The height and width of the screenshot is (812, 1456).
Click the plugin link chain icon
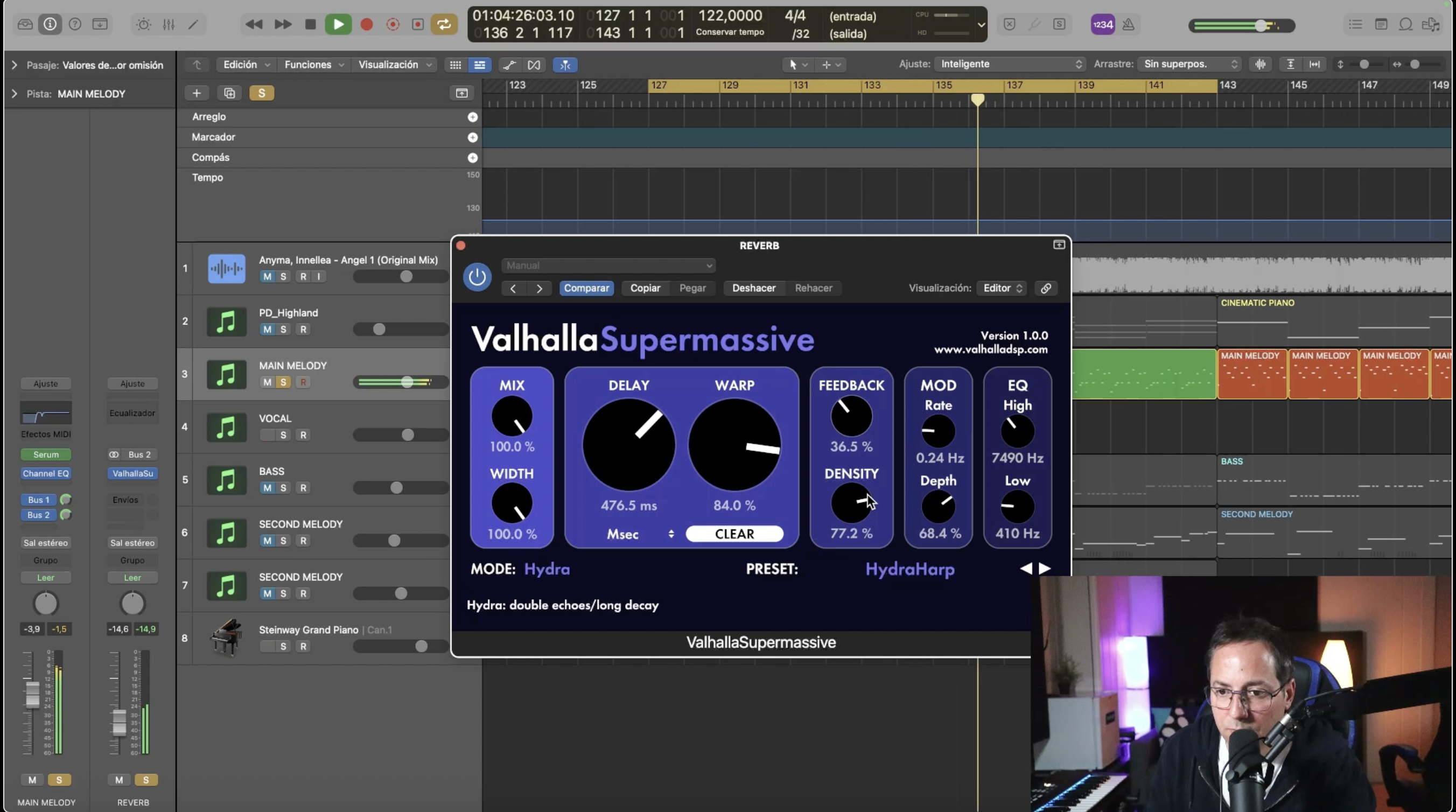(x=1046, y=288)
